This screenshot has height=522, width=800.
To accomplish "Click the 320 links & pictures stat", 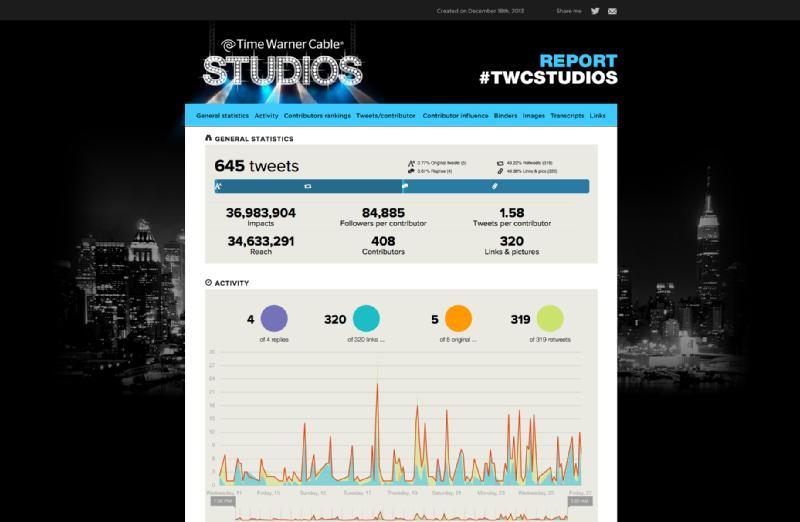I will (x=512, y=241).
